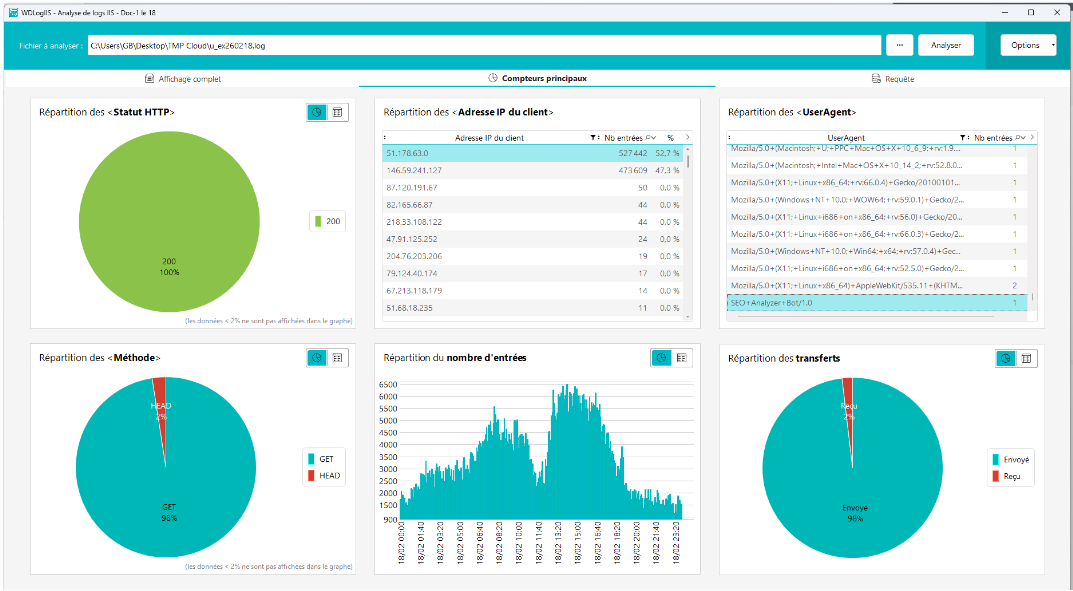Click the file path input field
This screenshot has height=591, width=1073.
pyautogui.click(x=484, y=46)
